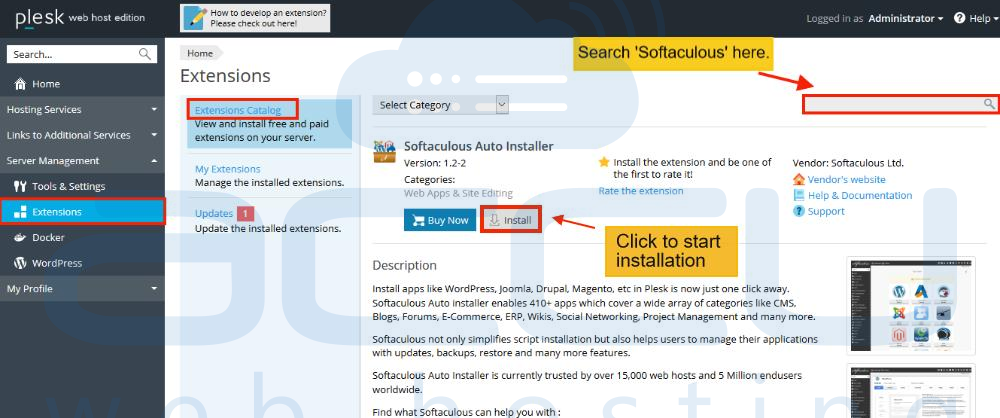Open the Updates link

(214, 214)
